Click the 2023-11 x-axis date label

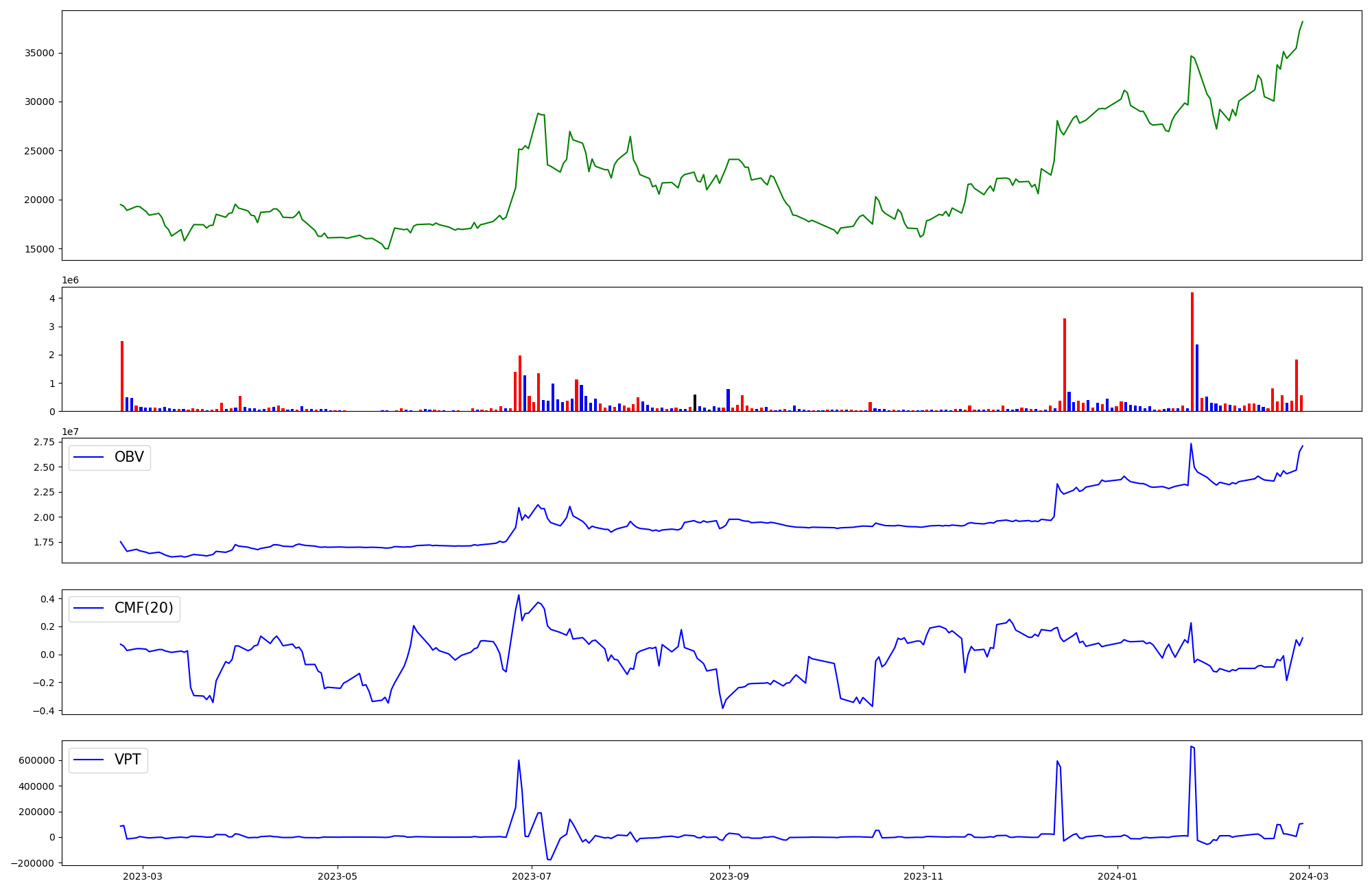(x=923, y=876)
